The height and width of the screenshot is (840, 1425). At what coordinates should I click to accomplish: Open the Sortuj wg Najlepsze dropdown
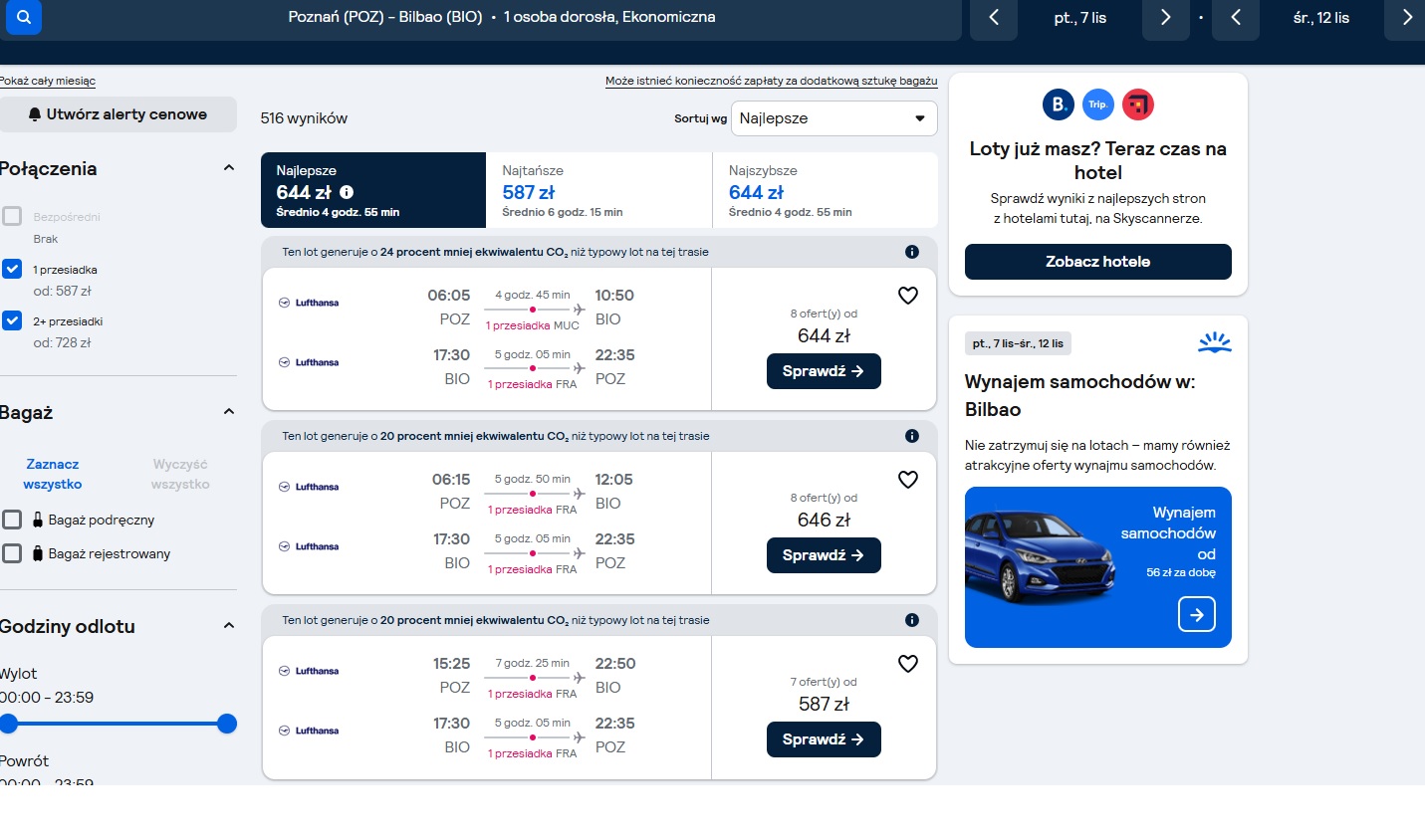pyautogui.click(x=834, y=118)
